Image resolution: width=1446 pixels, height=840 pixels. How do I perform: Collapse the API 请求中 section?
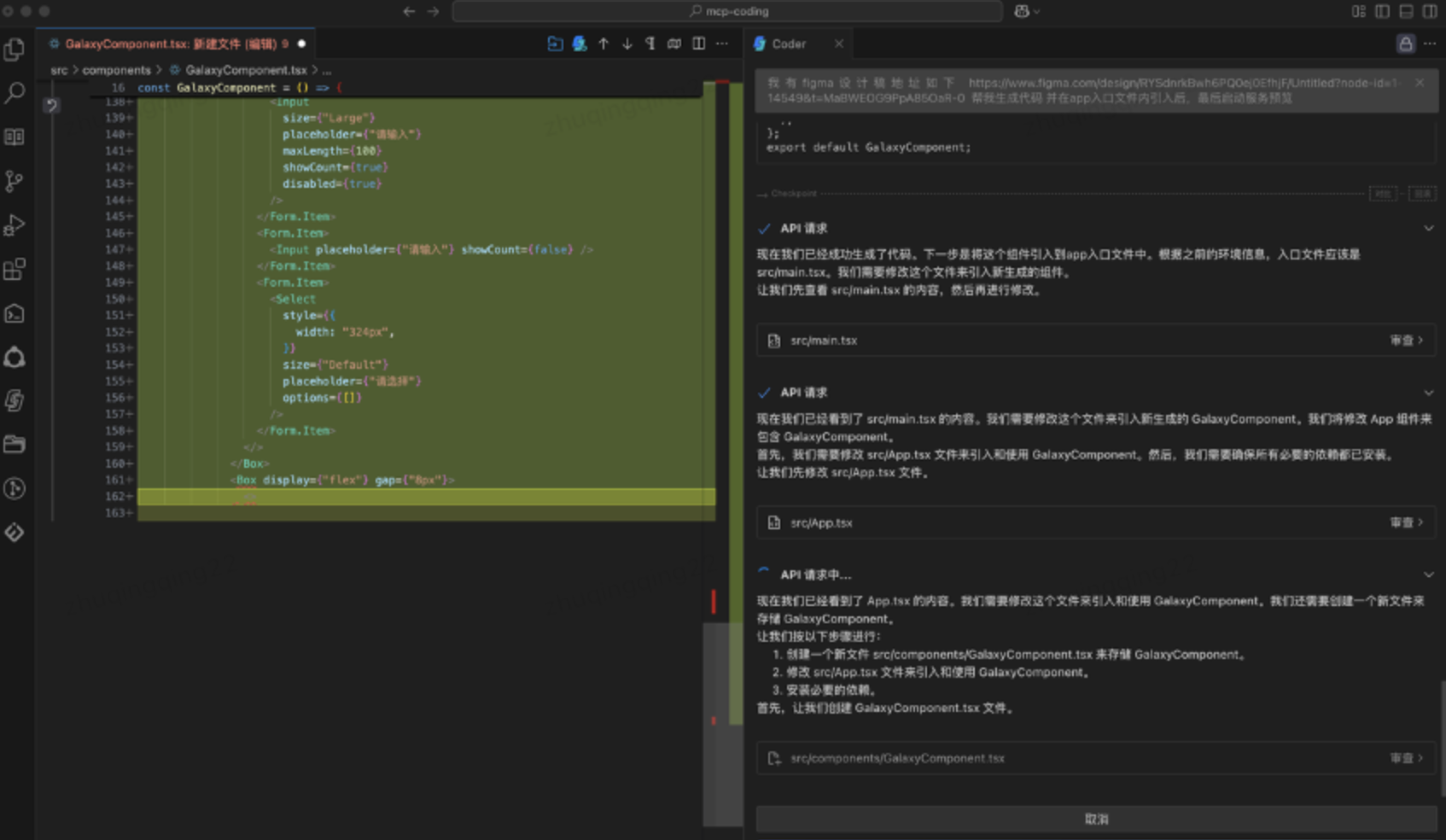click(x=1428, y=575)
